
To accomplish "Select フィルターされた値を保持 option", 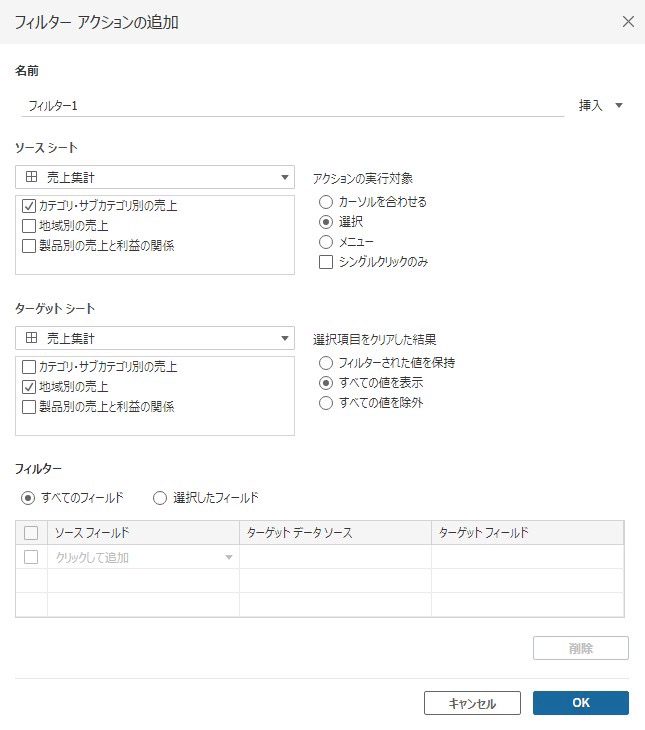I will pyautogui.click(x=326, y=362).
